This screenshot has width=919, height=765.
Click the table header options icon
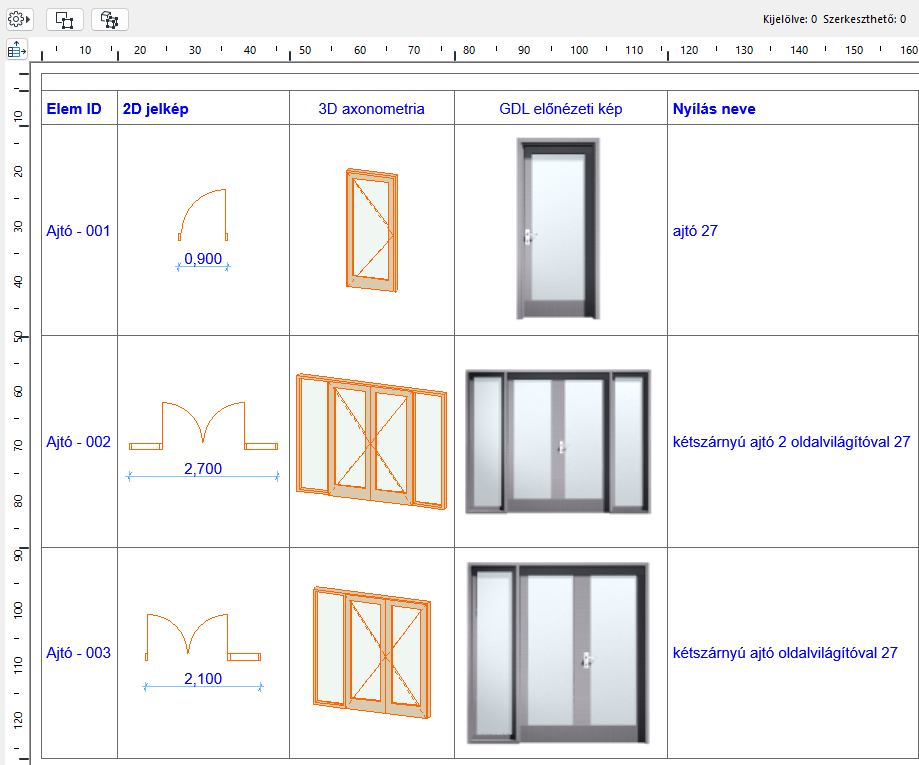pos(17,50)
